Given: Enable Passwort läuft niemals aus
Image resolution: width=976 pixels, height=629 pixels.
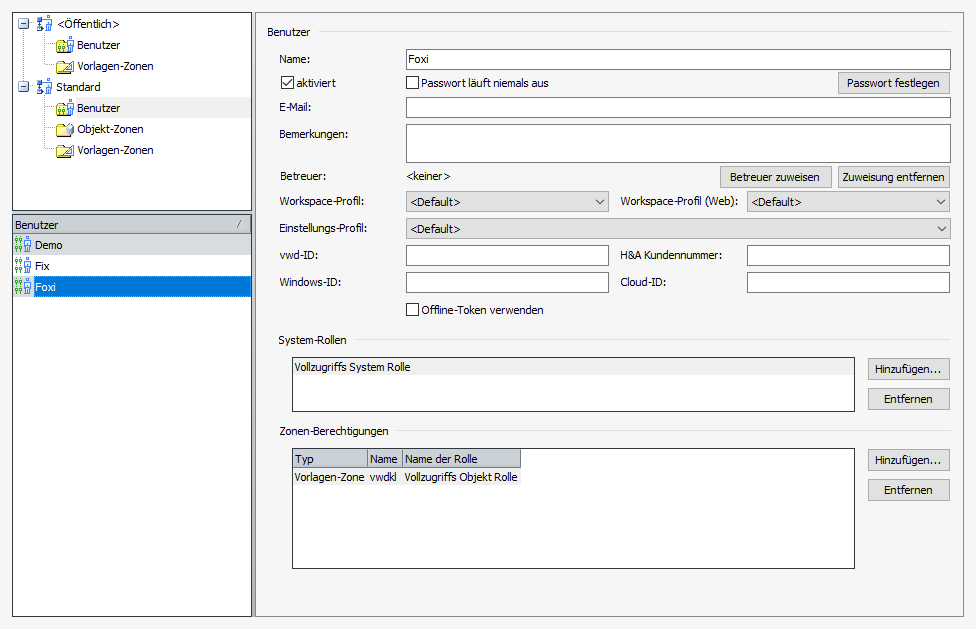Looking at the screenshot, I should [x=412, y=83].
